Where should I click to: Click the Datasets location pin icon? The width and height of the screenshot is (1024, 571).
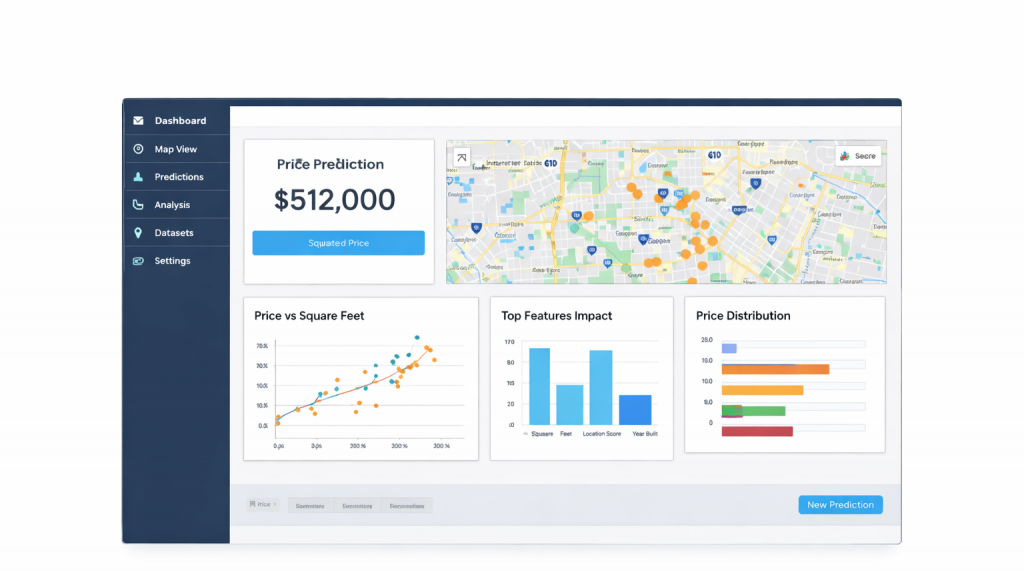pos(138,233)
